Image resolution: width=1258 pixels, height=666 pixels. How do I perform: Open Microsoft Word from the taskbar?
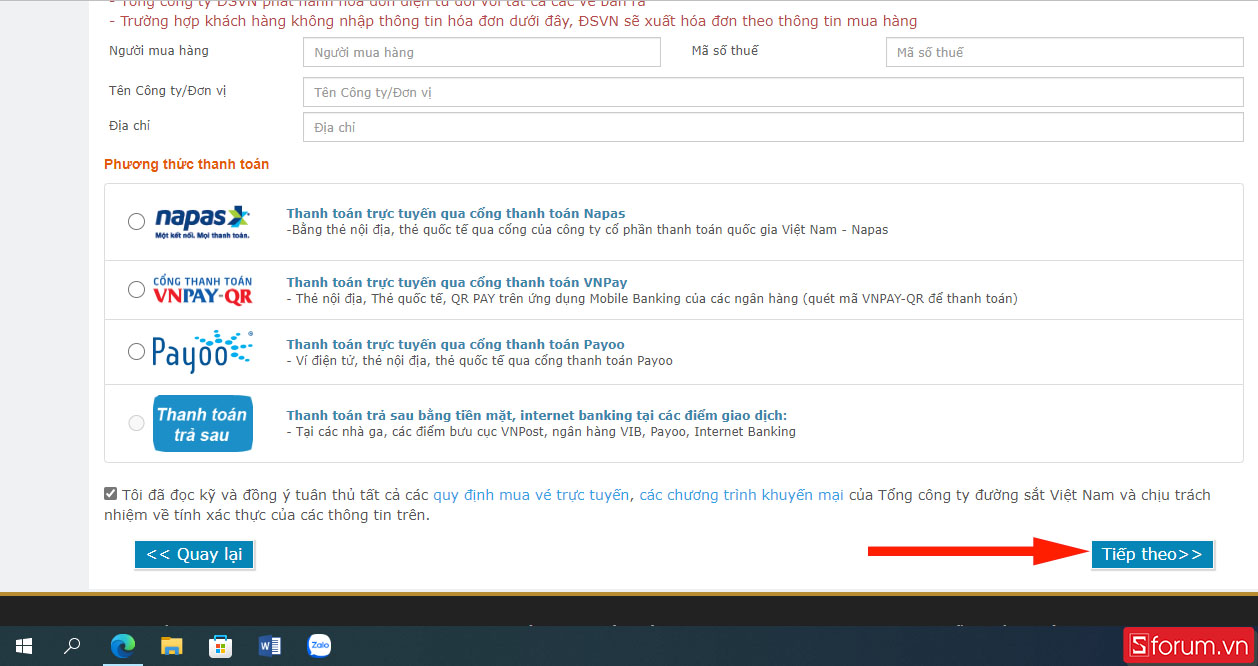[x=270, y=646]
